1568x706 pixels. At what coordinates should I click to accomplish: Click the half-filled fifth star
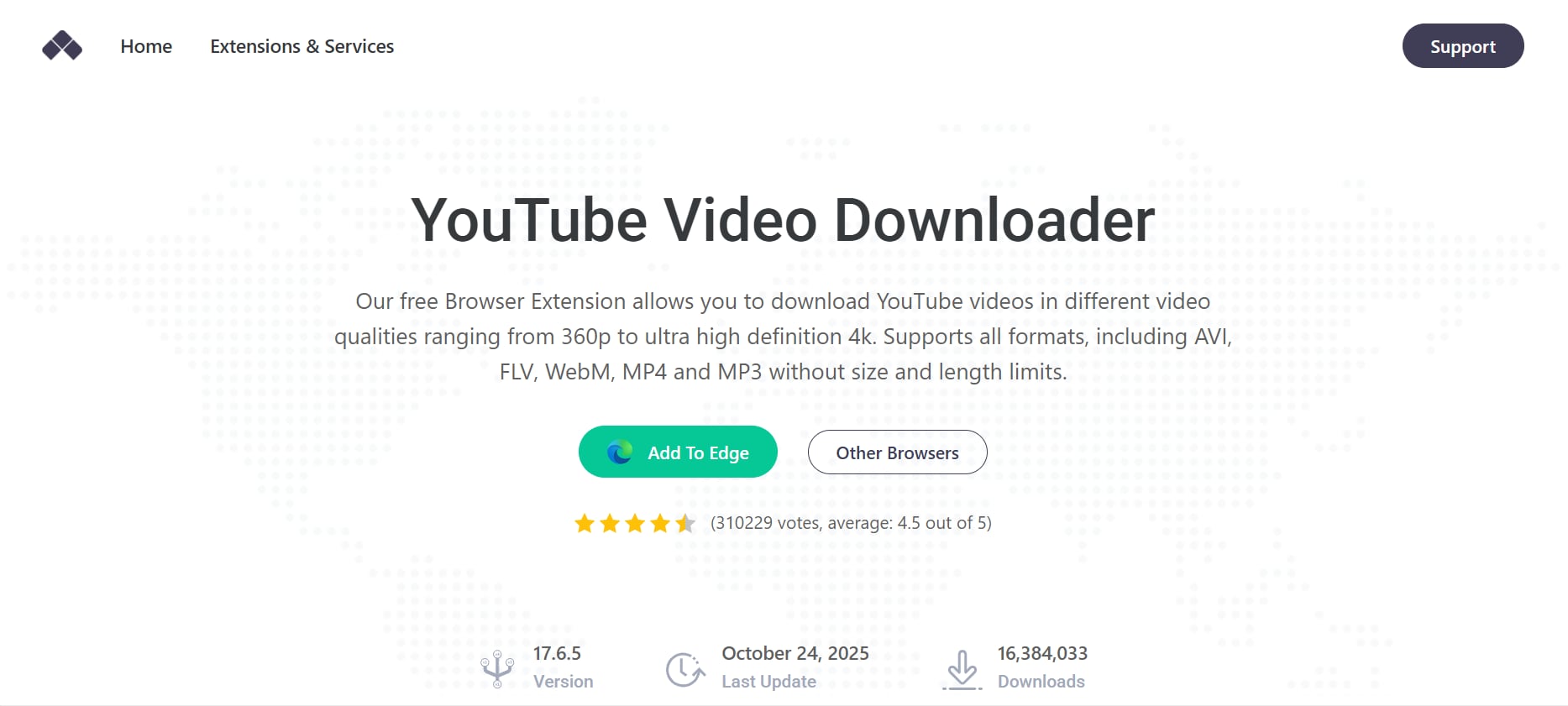685,524
